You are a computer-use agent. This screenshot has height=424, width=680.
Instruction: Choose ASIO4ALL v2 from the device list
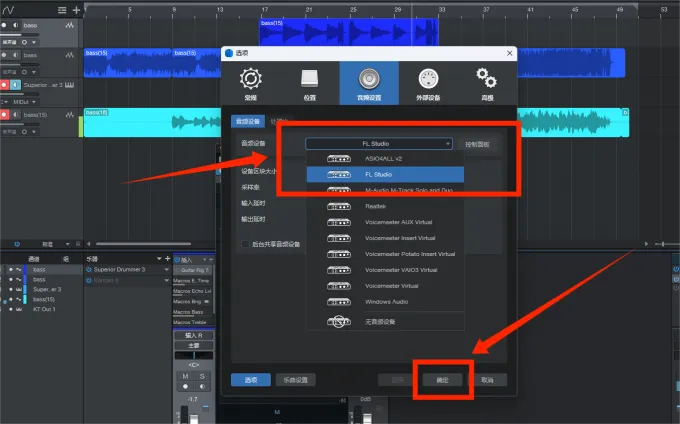[x=385, y=159]
